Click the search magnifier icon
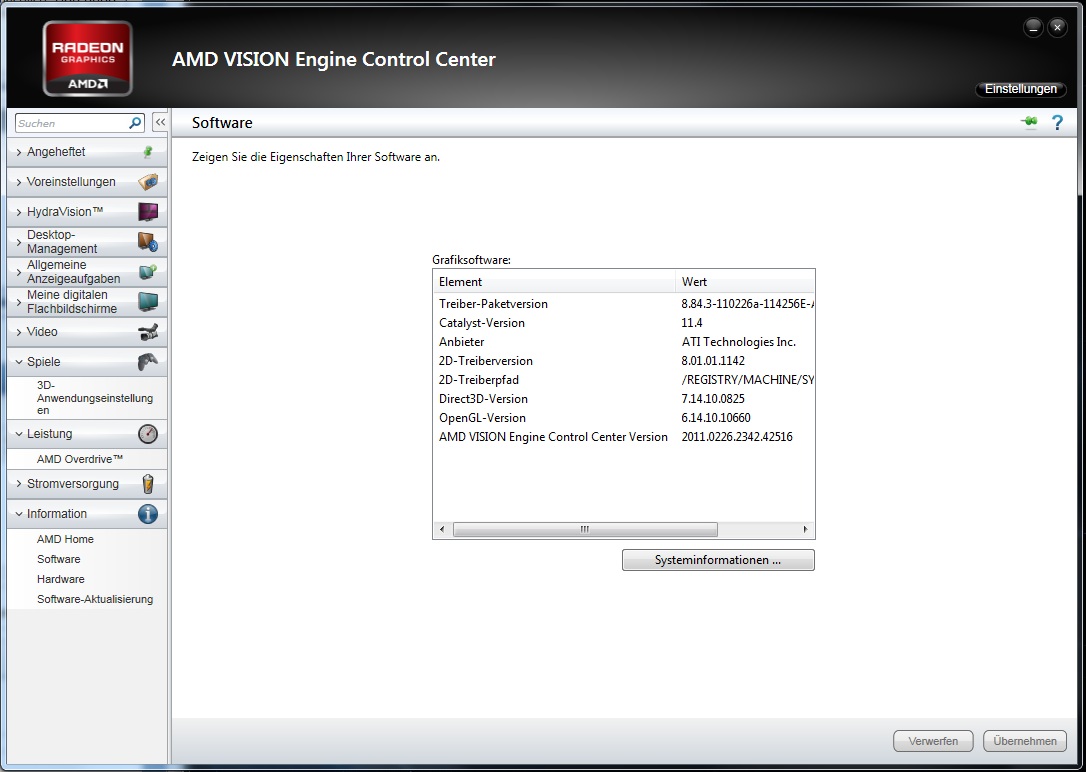Screen dimensions: 1086x772 [135, 123]
